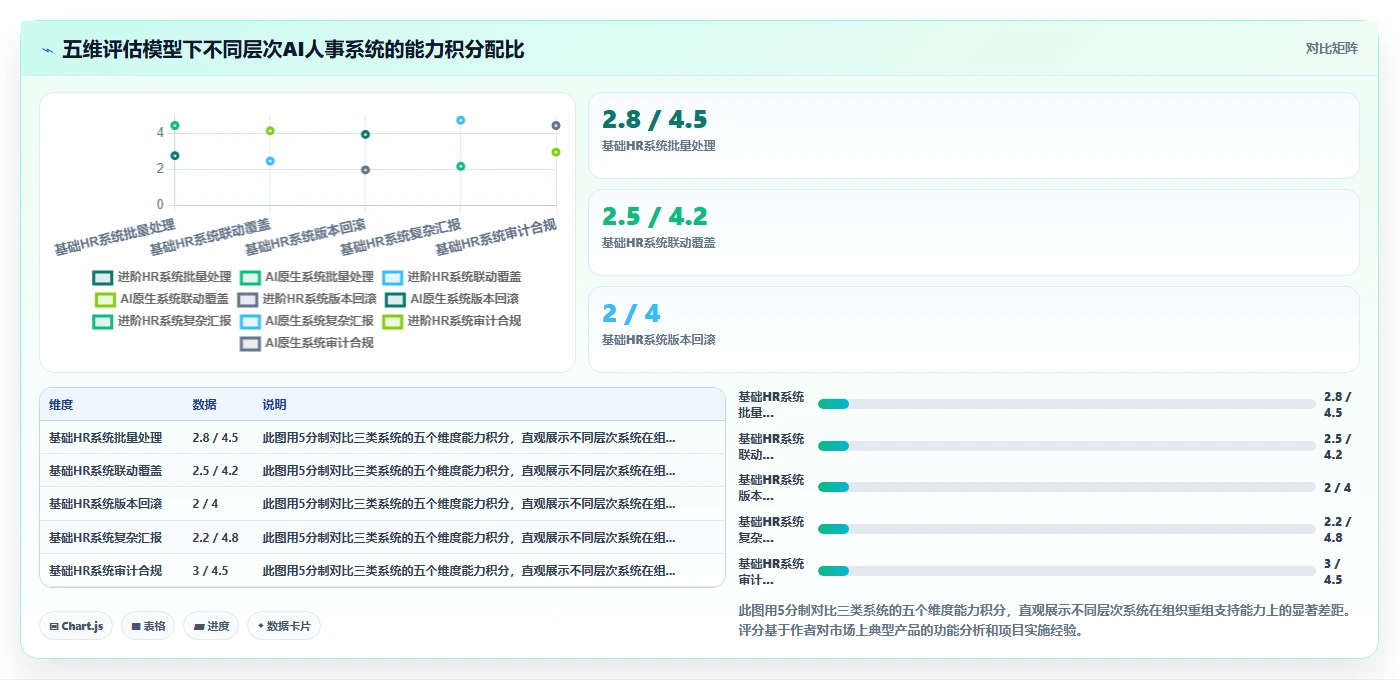Image resolution: width=1399 pixels, height=680 pixels.
Task: Click the green chart point above 复杂汇报
Action: pos(461,167)
